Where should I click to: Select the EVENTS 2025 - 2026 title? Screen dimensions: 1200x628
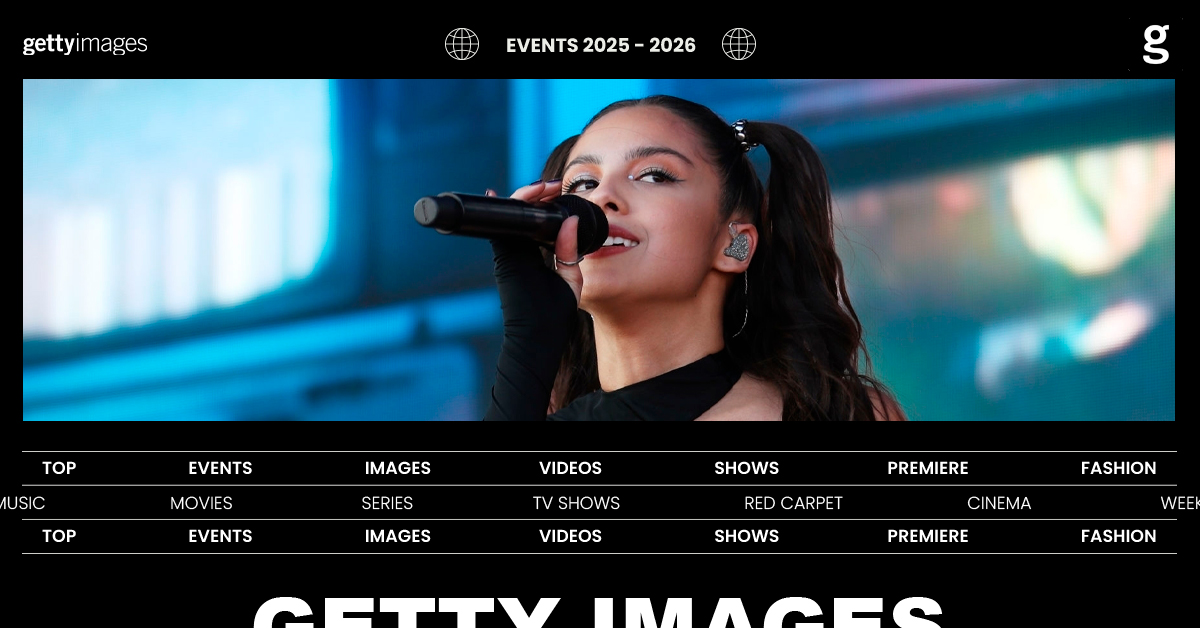click(x=601, y=45)
